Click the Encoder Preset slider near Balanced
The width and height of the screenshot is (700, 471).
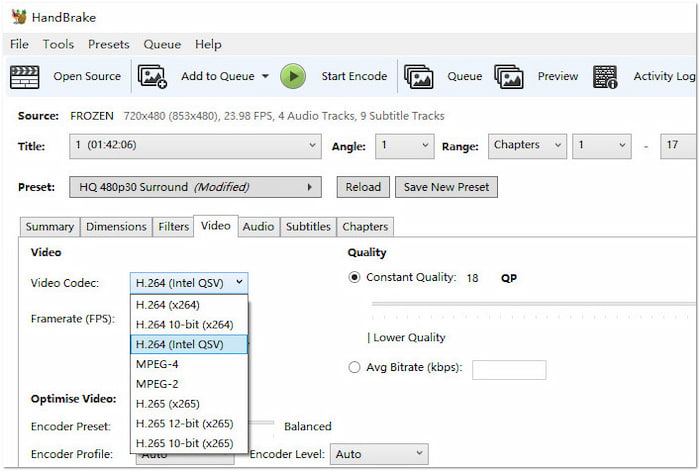coord(261,422)
